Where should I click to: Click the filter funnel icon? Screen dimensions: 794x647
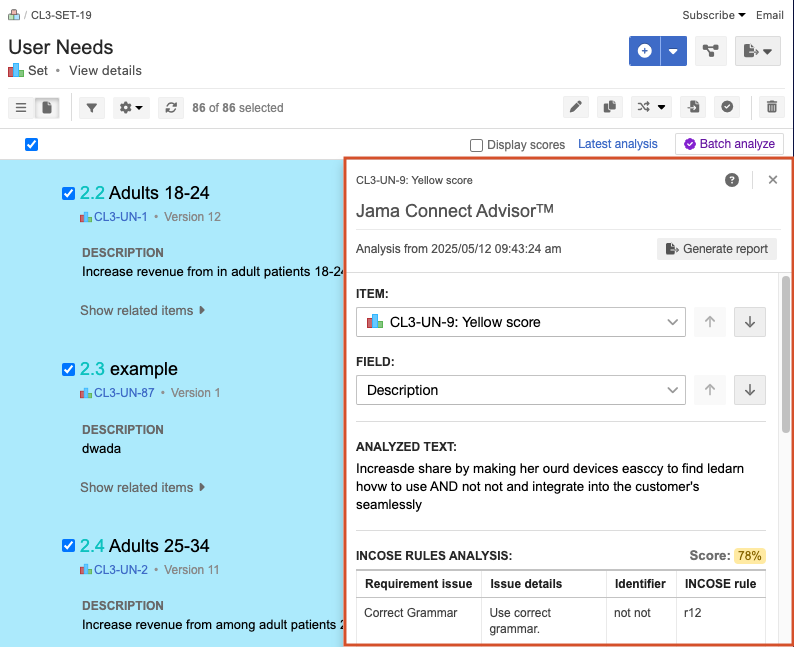tap(92, 107)
